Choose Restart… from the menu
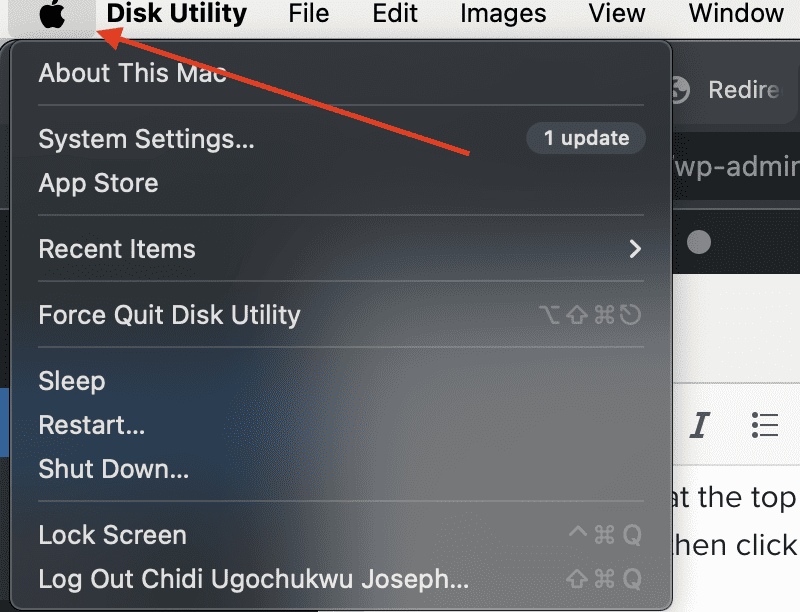800x612 pixels. click(x=92, y=425)
